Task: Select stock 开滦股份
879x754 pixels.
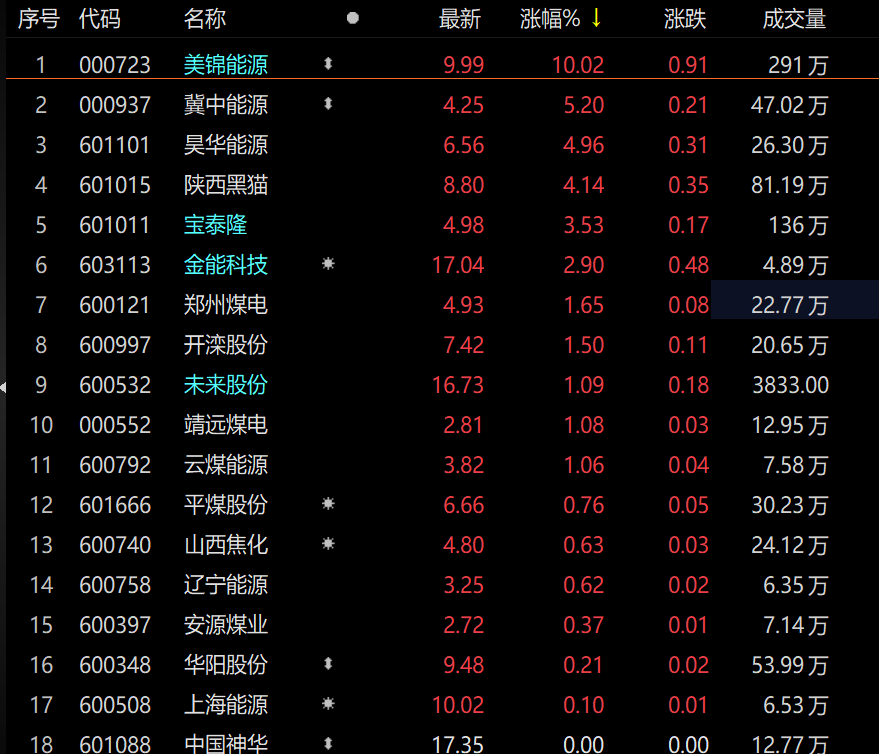Action: 226,345
